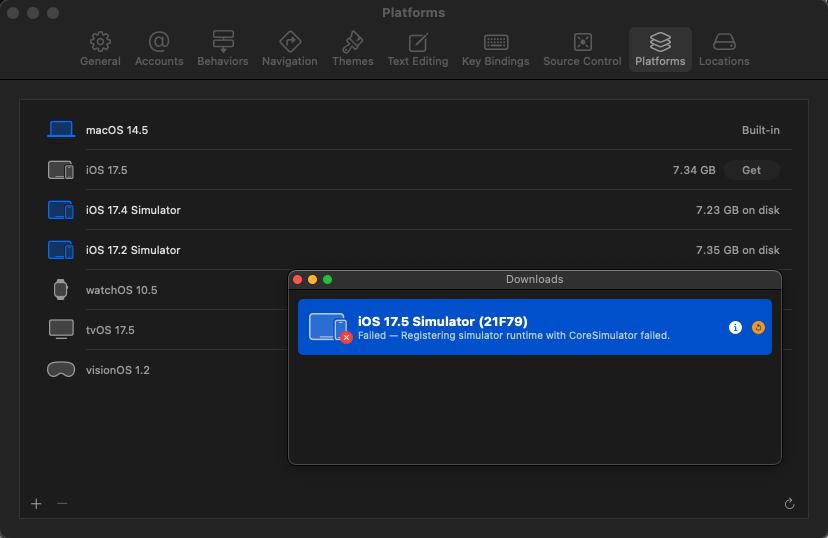Click the failed simulator device icon in Downloads
The height and width of the screenshot is (538, 828).
[330, 327]
